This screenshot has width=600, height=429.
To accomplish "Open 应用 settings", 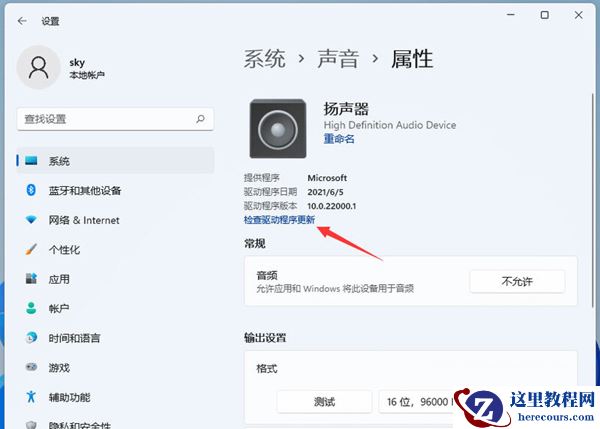I will tap(115, 279).
